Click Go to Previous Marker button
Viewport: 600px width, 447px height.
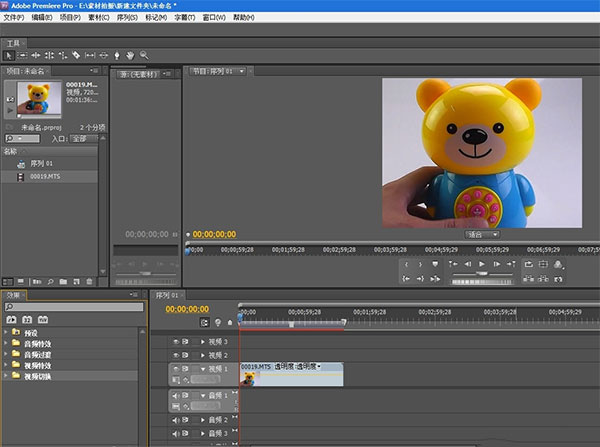(453, 264)
